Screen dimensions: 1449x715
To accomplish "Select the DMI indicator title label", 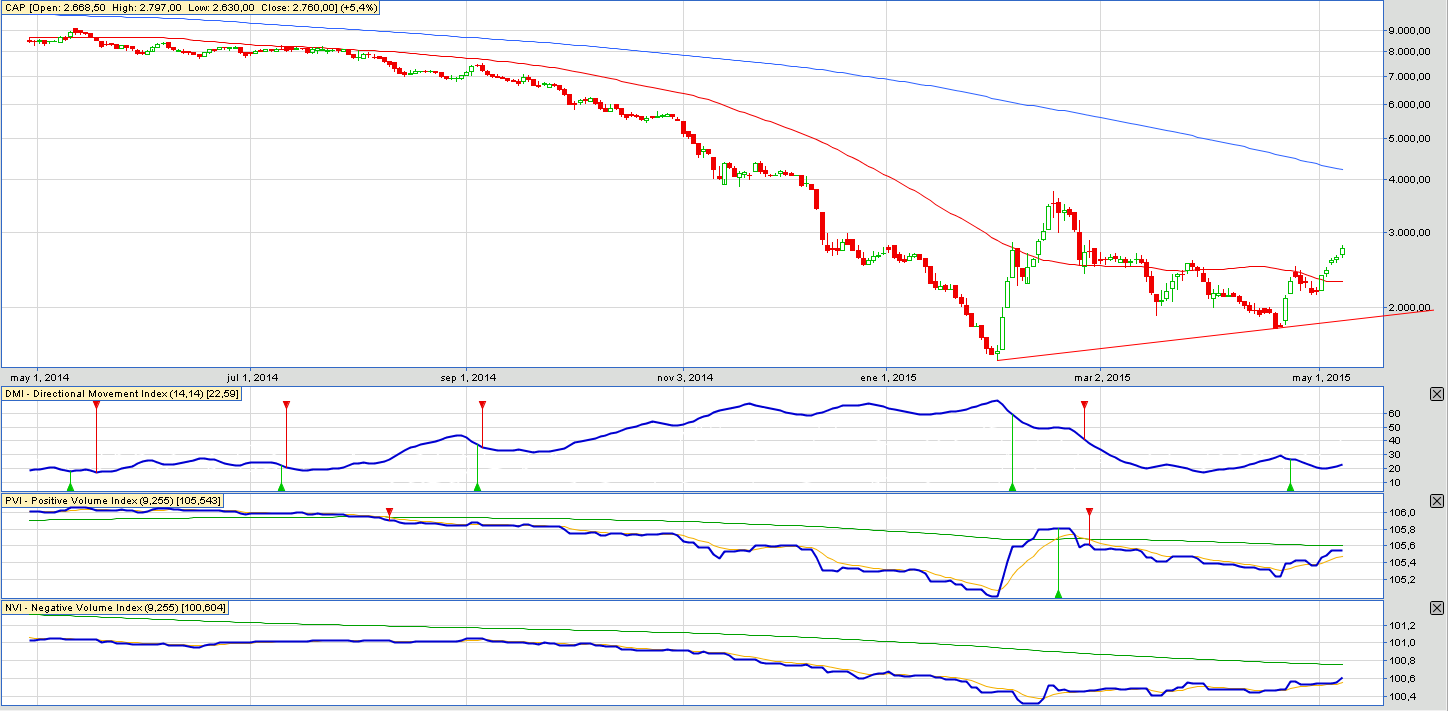I will pos(122,394).
